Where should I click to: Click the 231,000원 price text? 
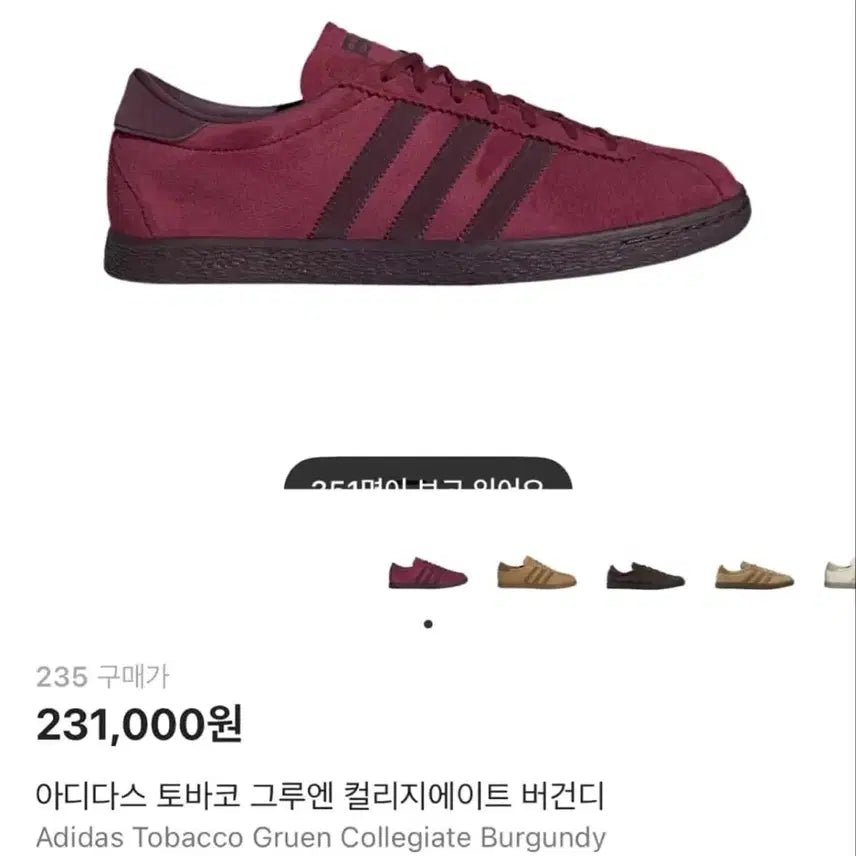(x=139, y=724)
